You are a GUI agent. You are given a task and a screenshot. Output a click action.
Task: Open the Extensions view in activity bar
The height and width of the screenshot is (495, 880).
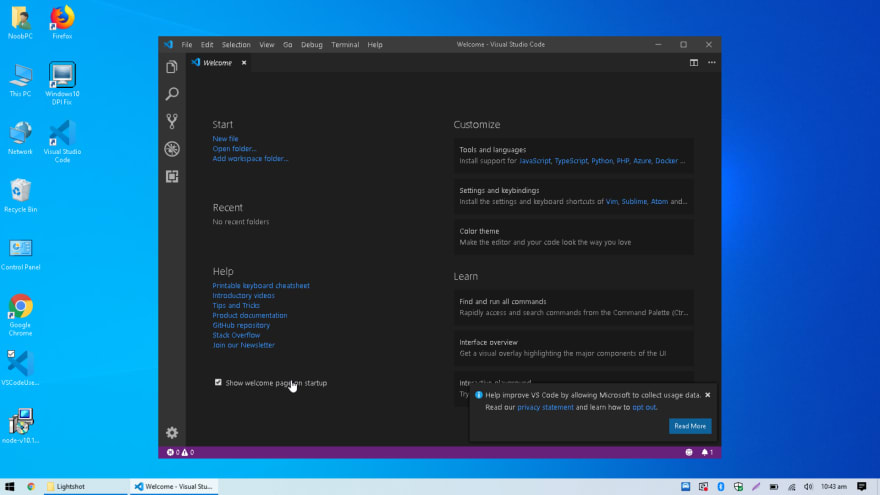click(172, 176)
